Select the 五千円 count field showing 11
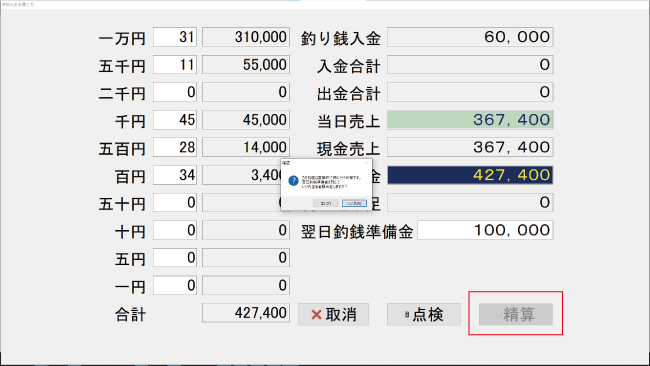 (x=175, y=65)
